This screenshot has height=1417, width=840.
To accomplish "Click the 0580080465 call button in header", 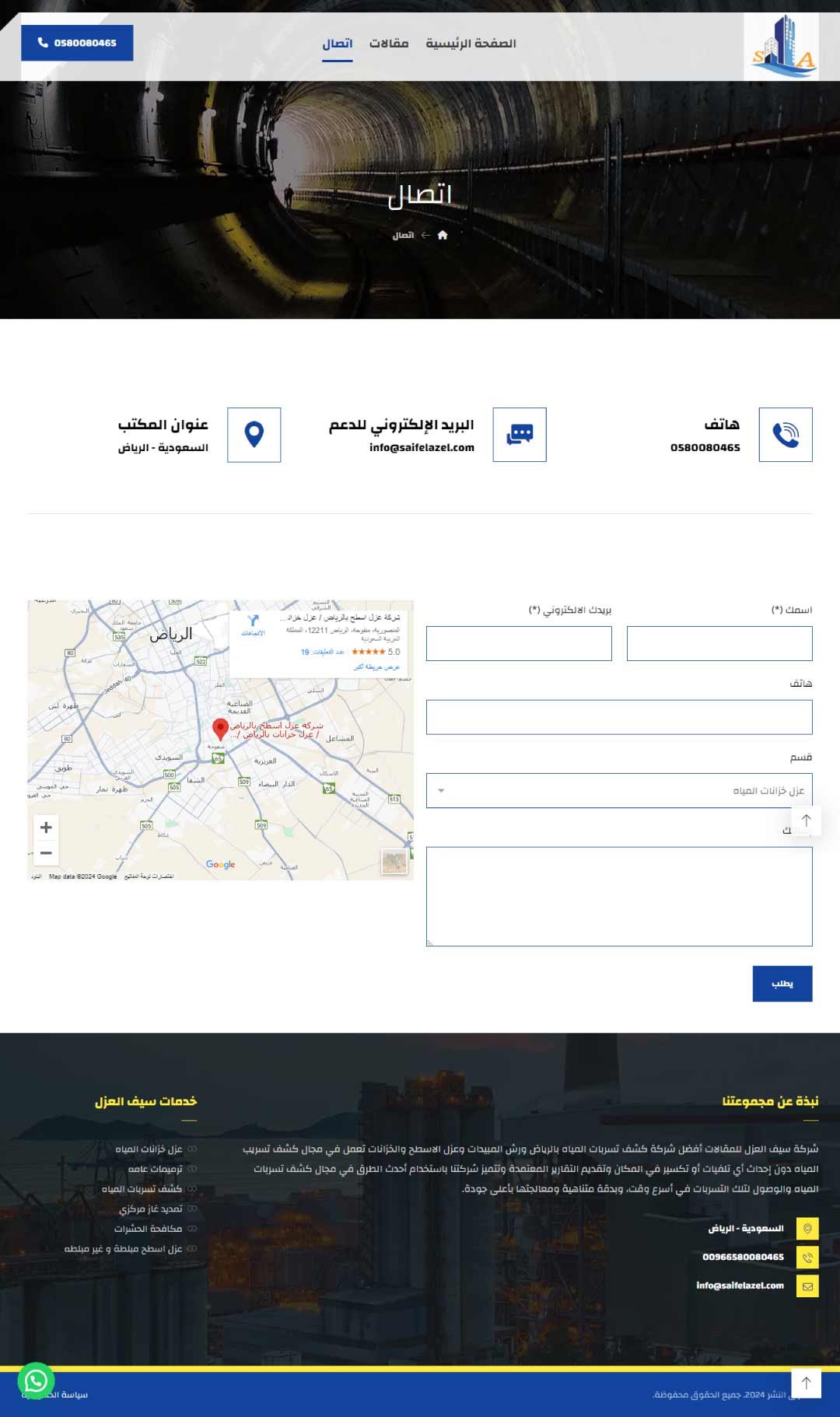I will pyautogui.click(x=77, y=43).
